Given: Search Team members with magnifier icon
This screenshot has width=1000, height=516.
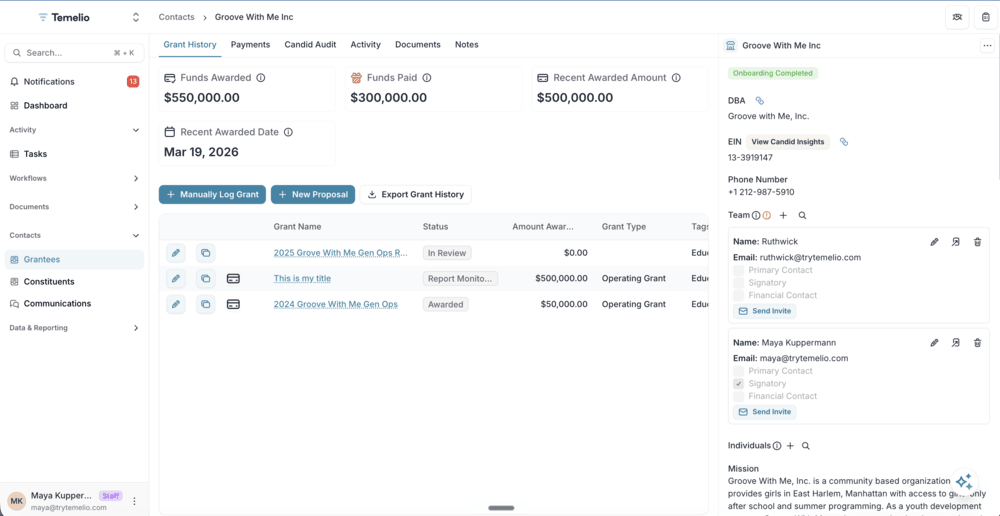Looking at the screenshot, I should pyautogui.click(x=802, y=216).
